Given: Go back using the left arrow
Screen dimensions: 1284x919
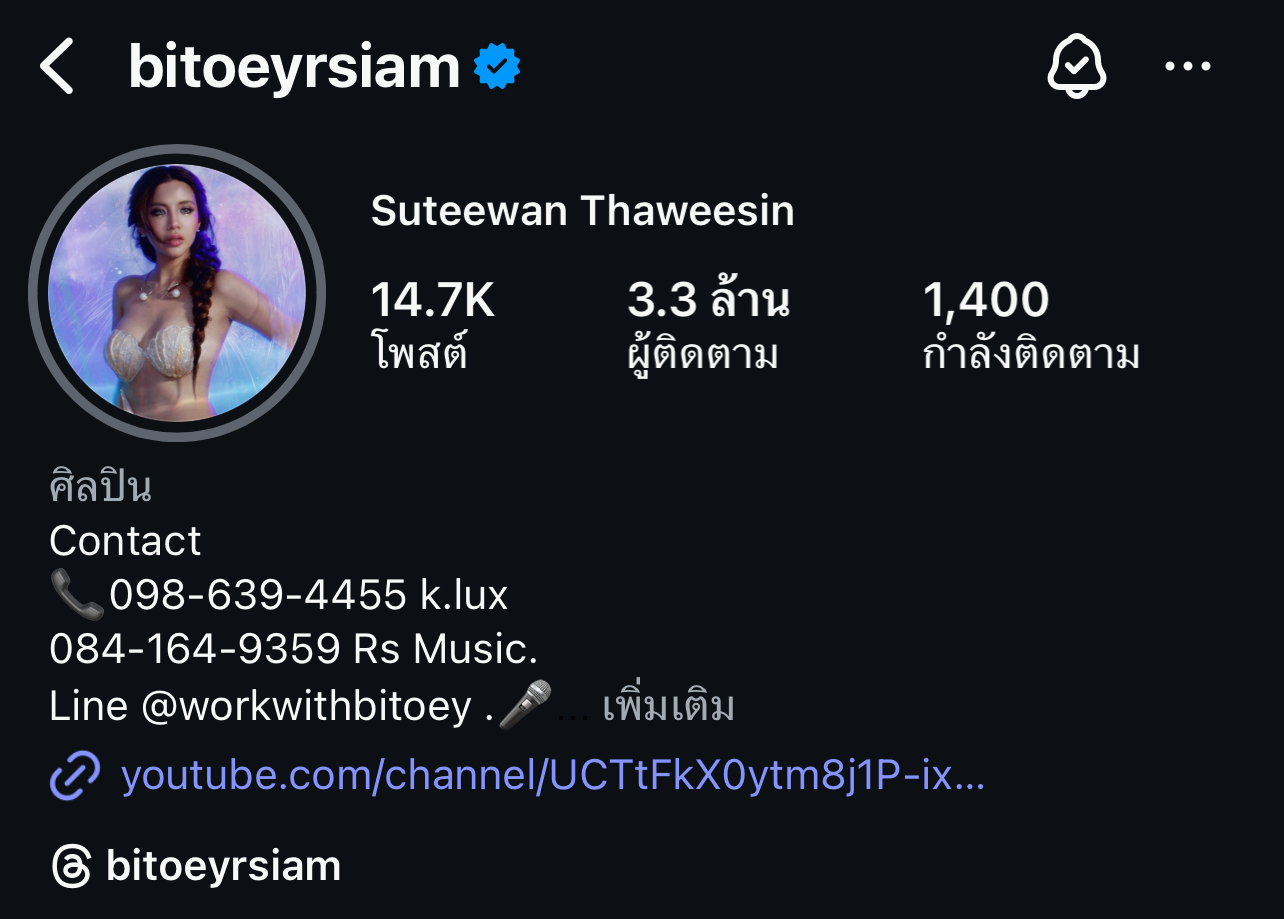Looking at the screenshot, I should click(57, 67).
